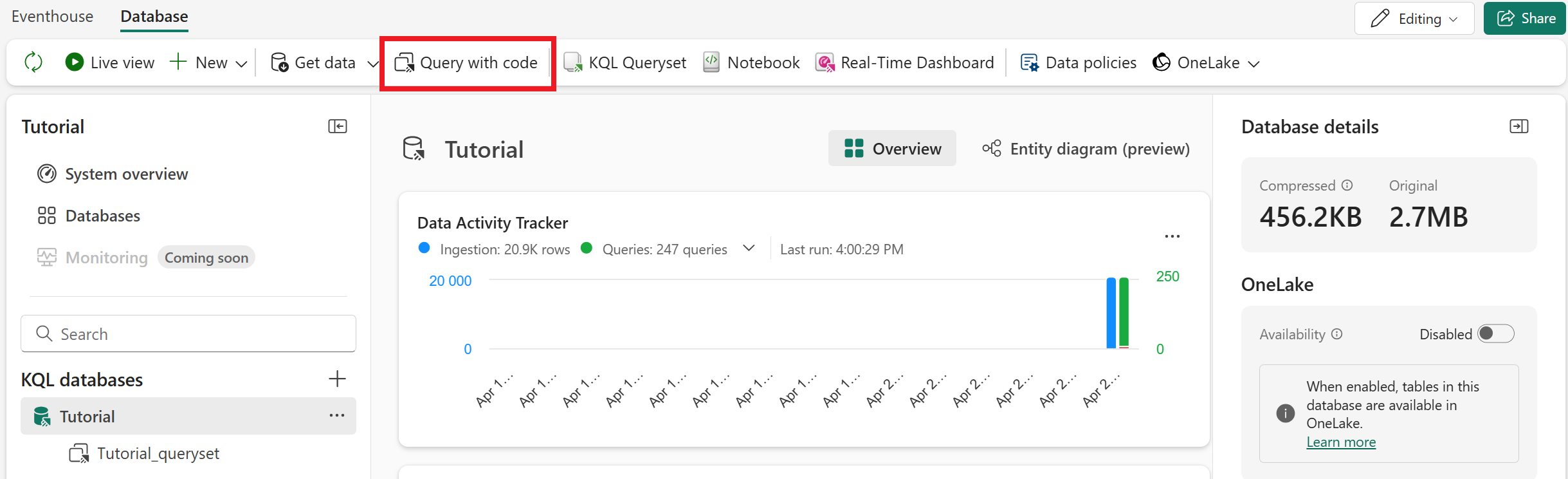
Task: Open more options for Tutorial database
Action: pyautogui.click(x=336, y=416)
